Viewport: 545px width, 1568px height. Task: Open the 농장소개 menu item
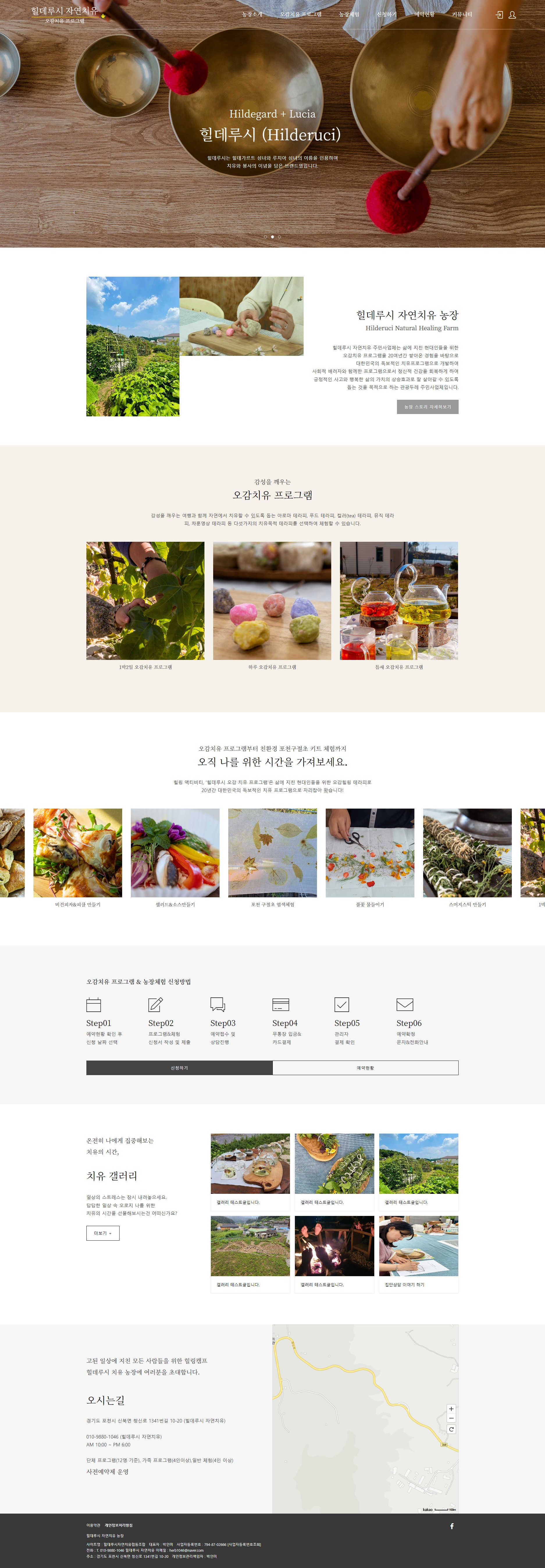pos(252,14)
